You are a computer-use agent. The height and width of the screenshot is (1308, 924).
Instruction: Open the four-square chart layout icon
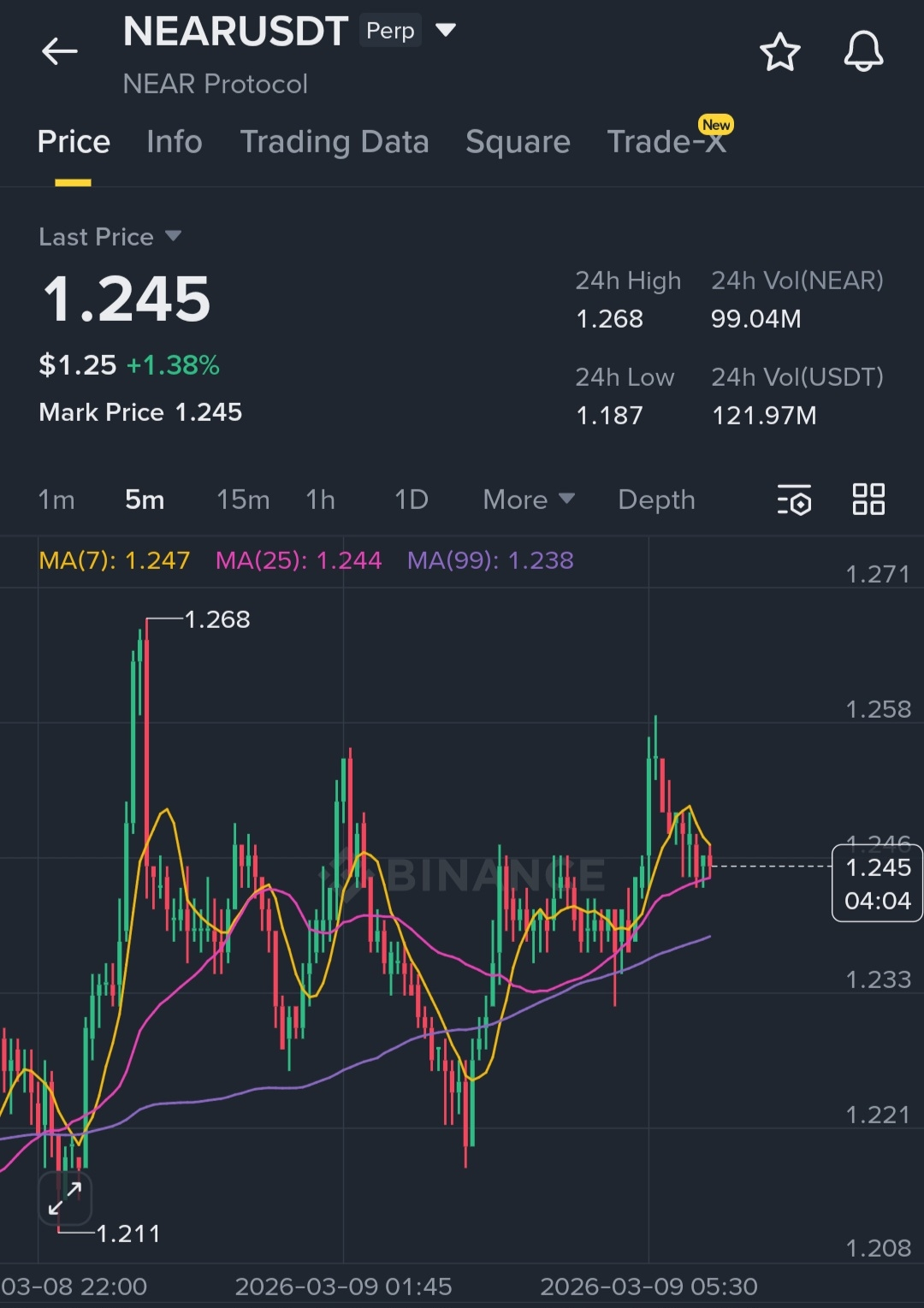coord(868,499)
